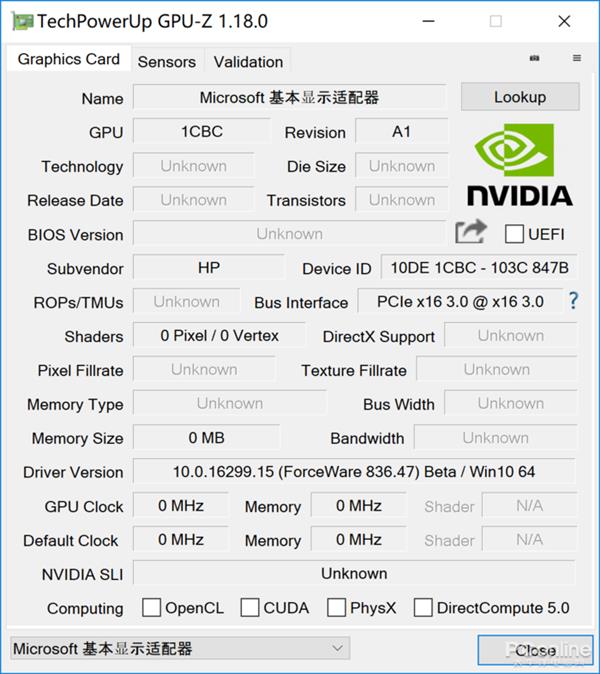Click the BIOS export share icon
600x674 pixels.
(x=471, y=232)
